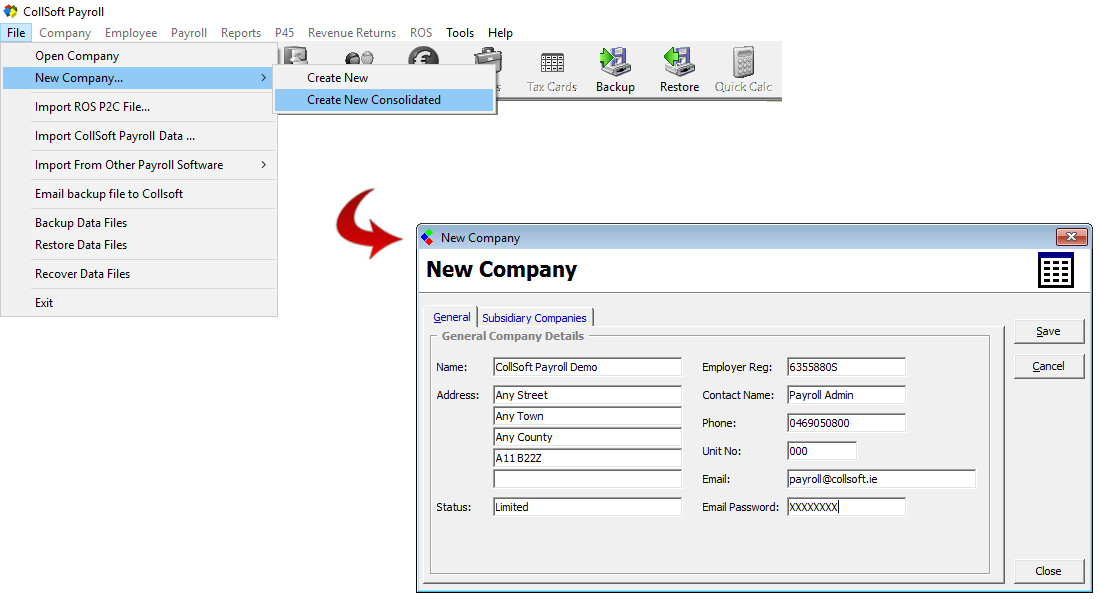
Task: Click the Cancel button
Action: [x=1048, y=366]
